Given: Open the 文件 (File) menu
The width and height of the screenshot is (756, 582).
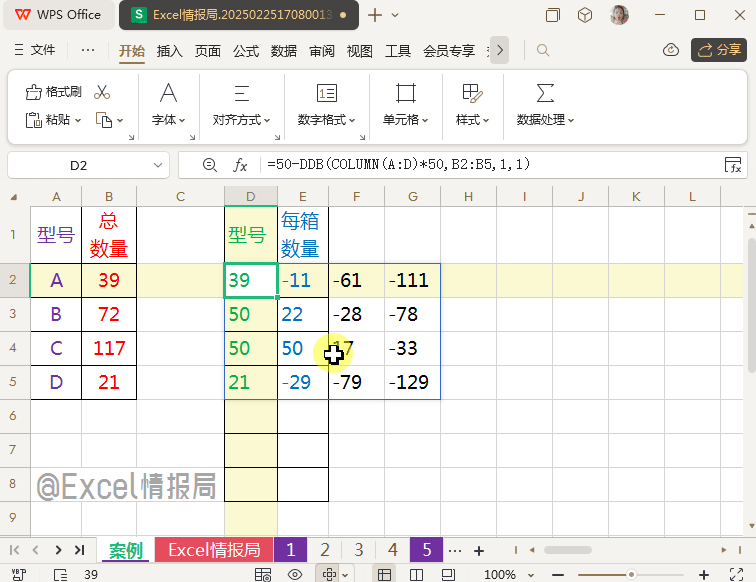Looking at the screenshot, I should tap(36, 50).
